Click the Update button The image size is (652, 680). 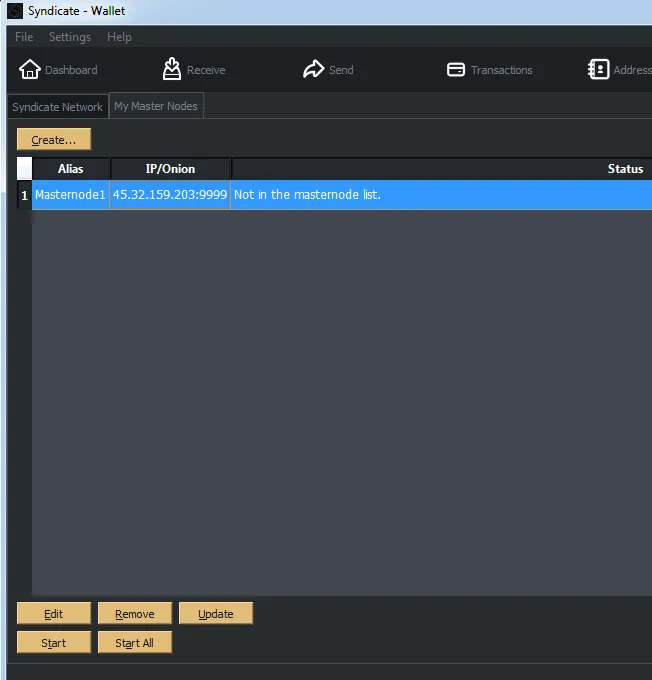216,614
